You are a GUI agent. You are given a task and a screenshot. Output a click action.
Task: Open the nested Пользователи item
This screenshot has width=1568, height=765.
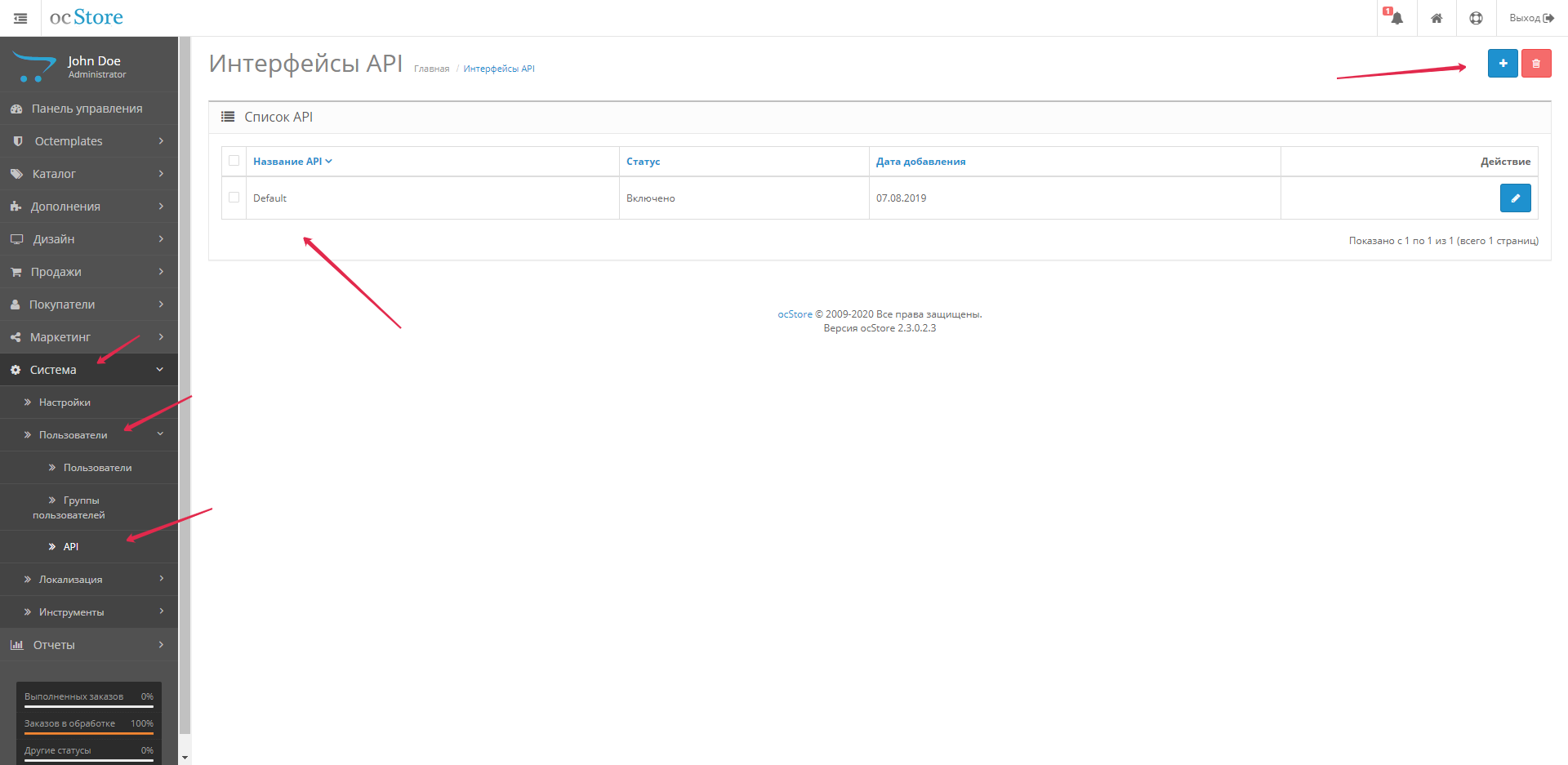tap(89, 468)
